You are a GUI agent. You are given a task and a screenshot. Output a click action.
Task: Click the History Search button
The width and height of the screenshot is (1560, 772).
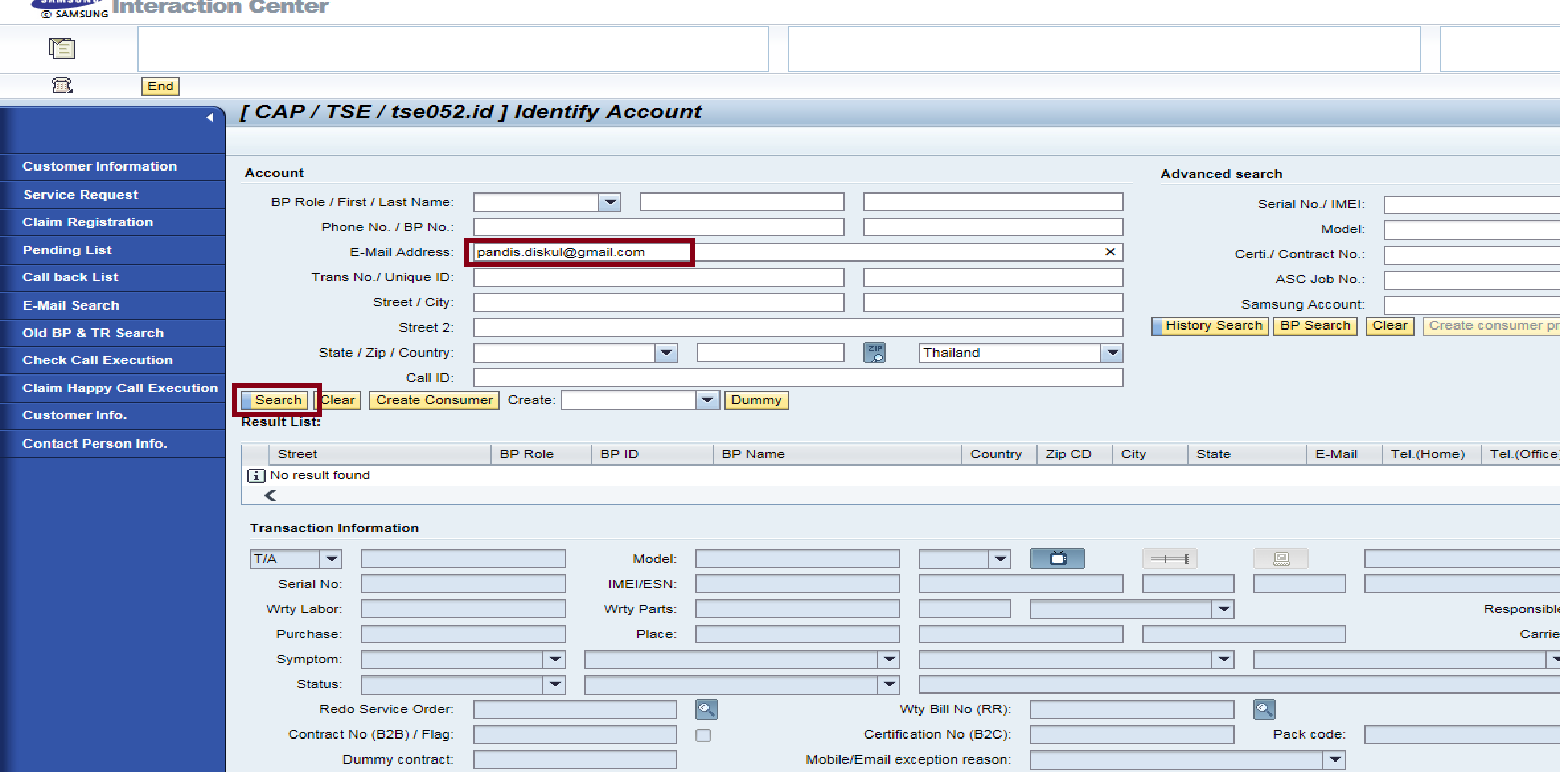[1210, 326]
